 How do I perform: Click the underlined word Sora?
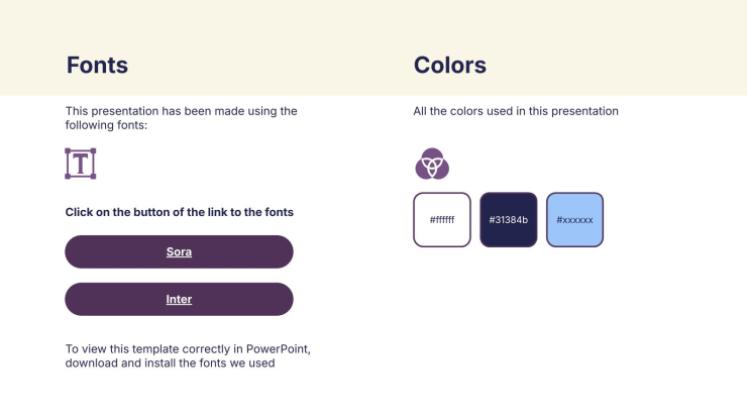coord(179,252)
